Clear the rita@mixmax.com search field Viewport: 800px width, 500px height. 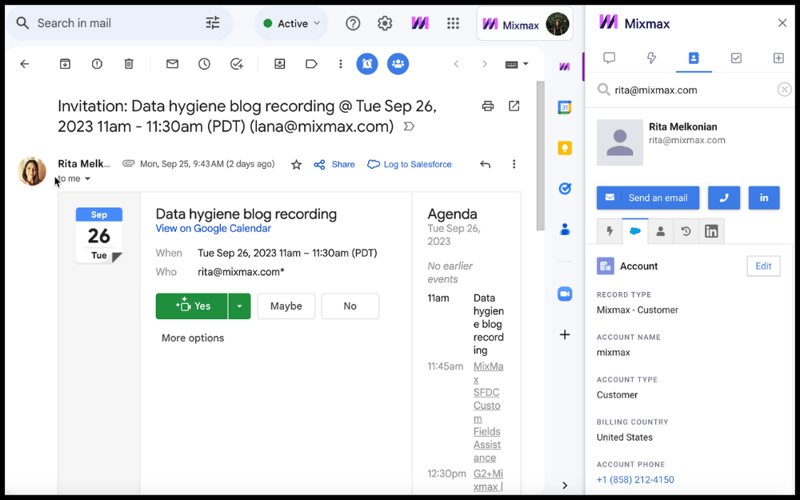coord(784,90)
